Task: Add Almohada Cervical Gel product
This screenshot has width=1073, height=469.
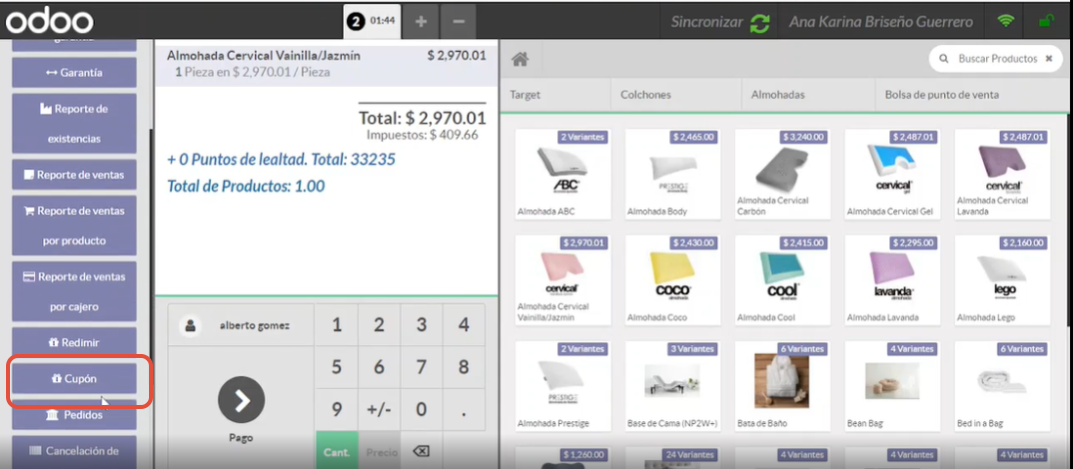Action: point(892,175)
